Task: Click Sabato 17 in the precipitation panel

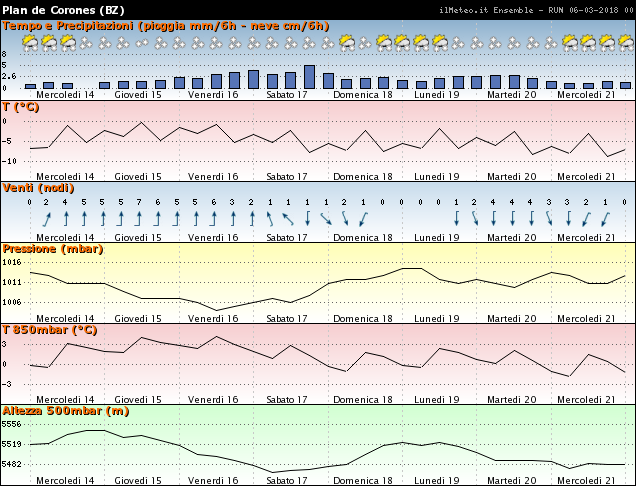Action: tap(287, 95)
